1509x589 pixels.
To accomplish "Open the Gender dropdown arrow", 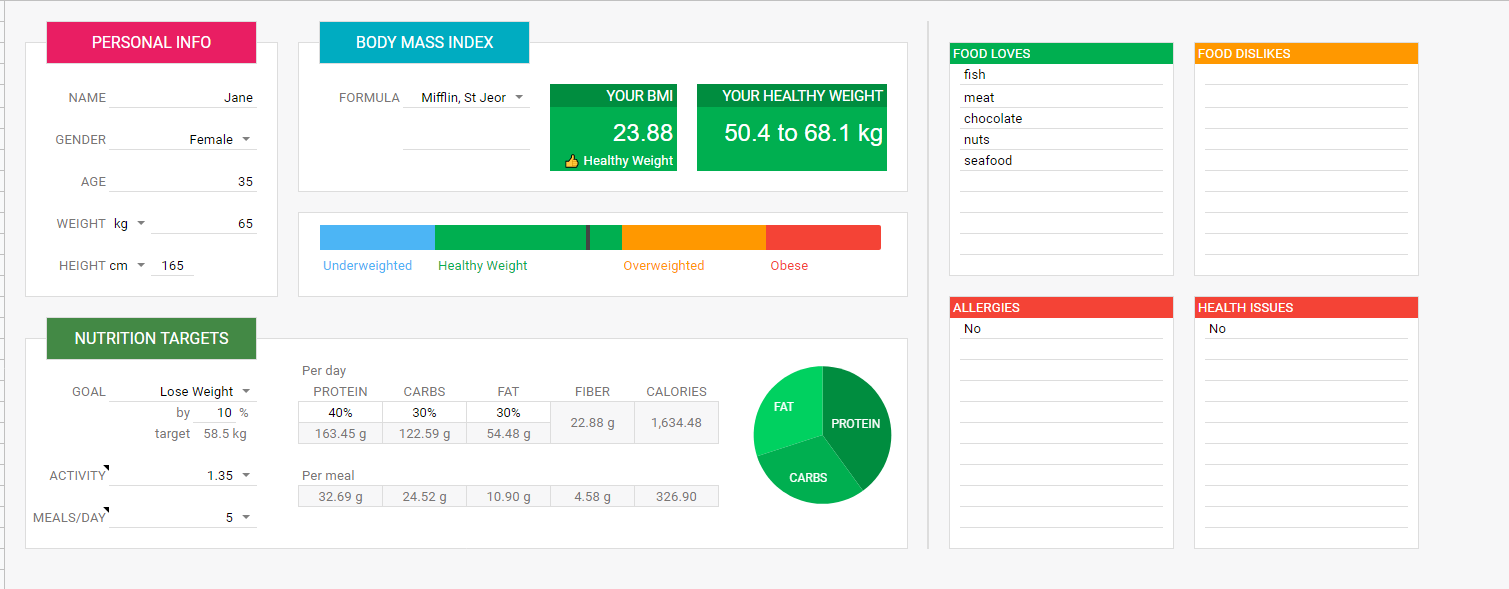I will click(246, 140).
